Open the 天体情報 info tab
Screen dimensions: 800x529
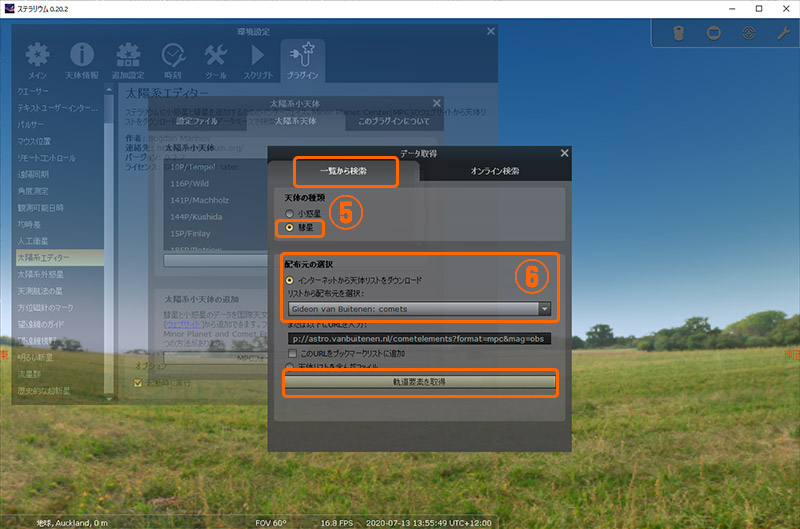point(82,61)
